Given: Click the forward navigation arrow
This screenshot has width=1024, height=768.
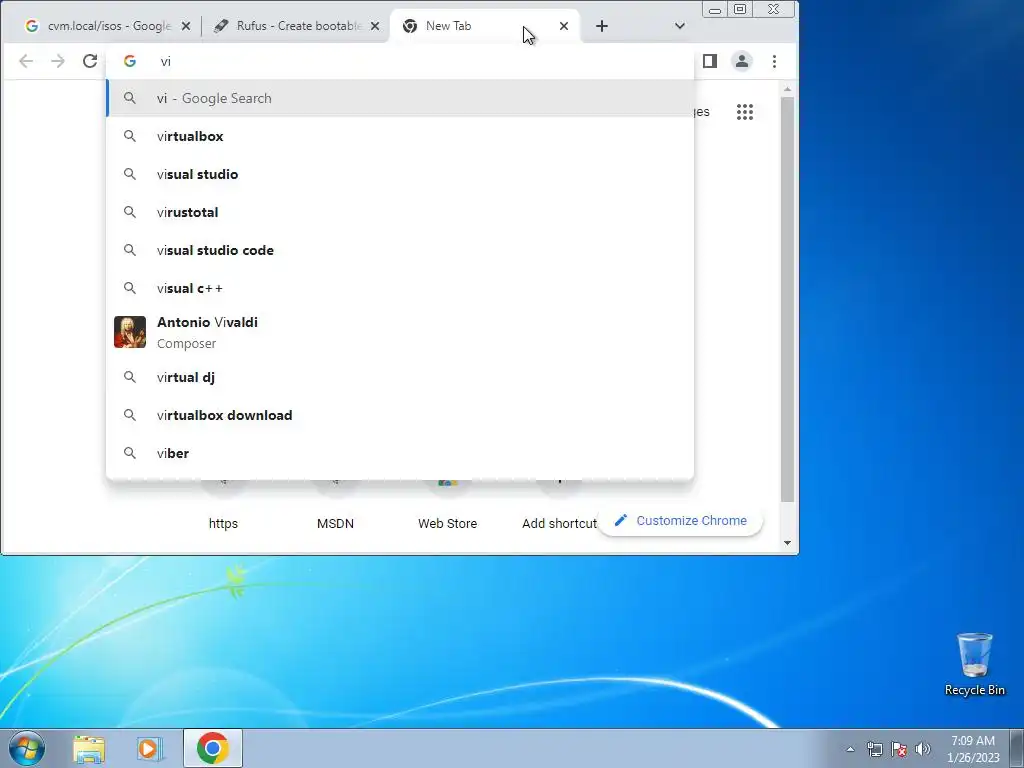Looking at the screenshot, I should 58,61.
